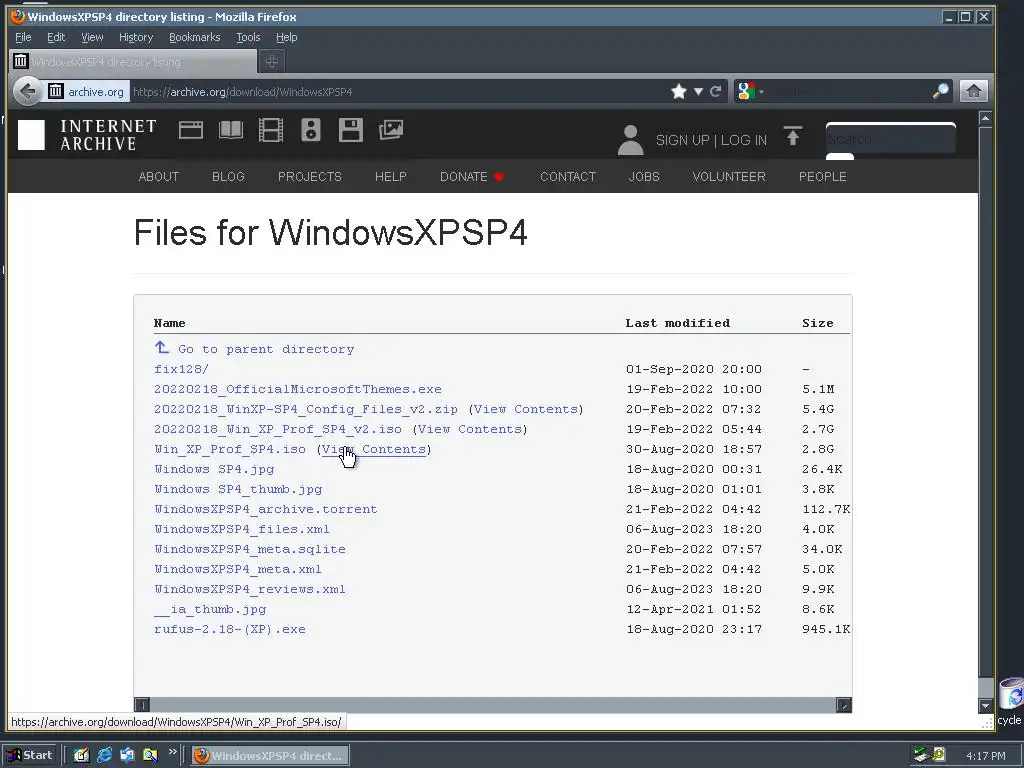Screen dimensions: 1024x768
Task: Open the History menu
Action: [x=136, y=37]
